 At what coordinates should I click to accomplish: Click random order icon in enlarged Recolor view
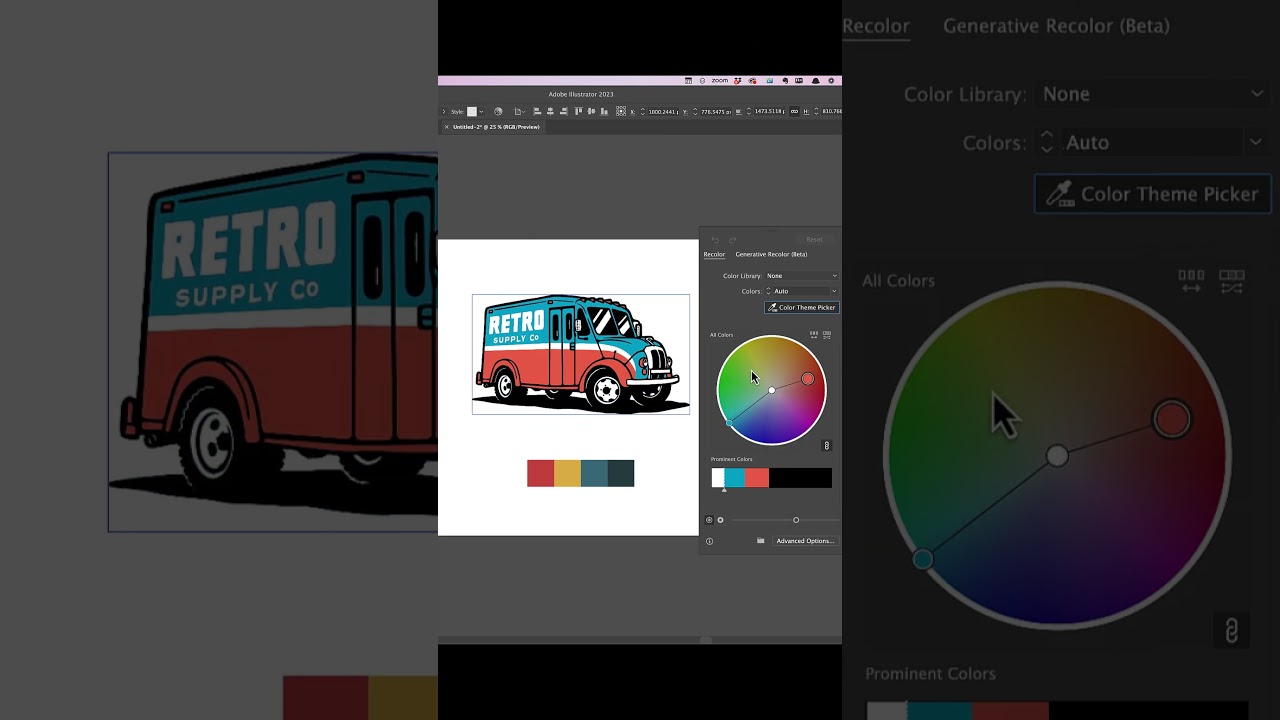(1232, 281)
